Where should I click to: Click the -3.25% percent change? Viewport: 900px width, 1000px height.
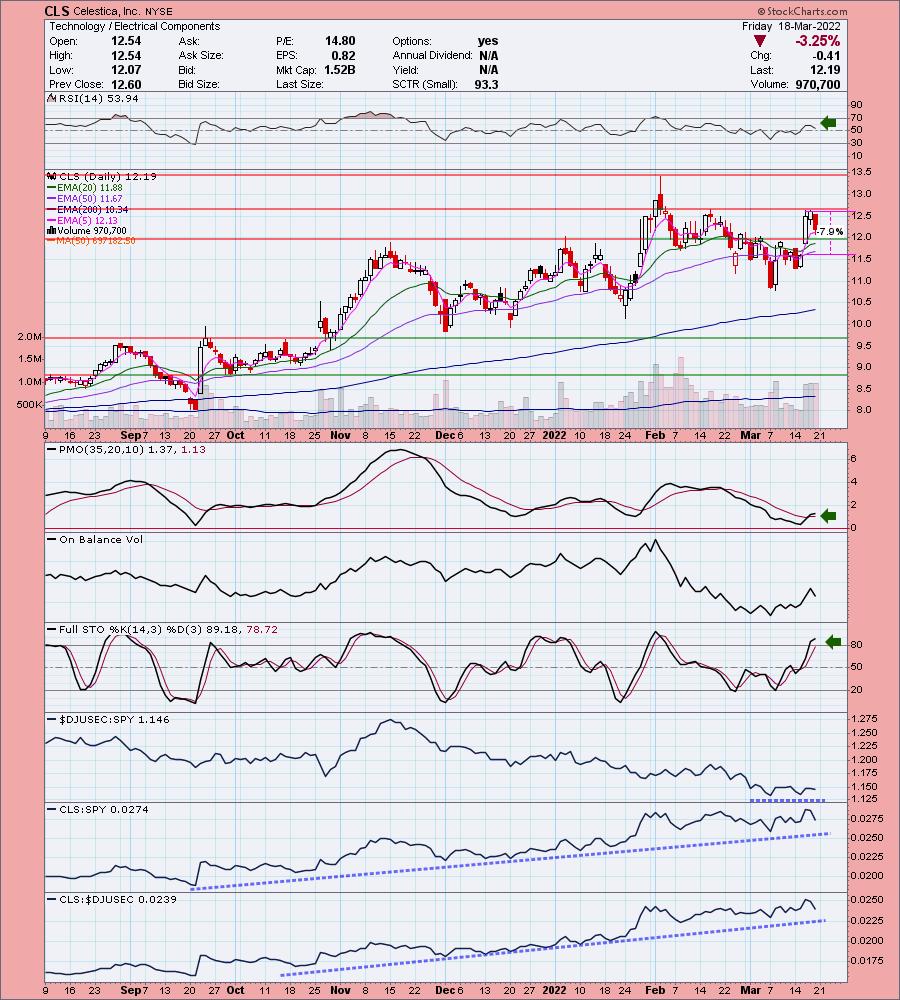[817, 41]
